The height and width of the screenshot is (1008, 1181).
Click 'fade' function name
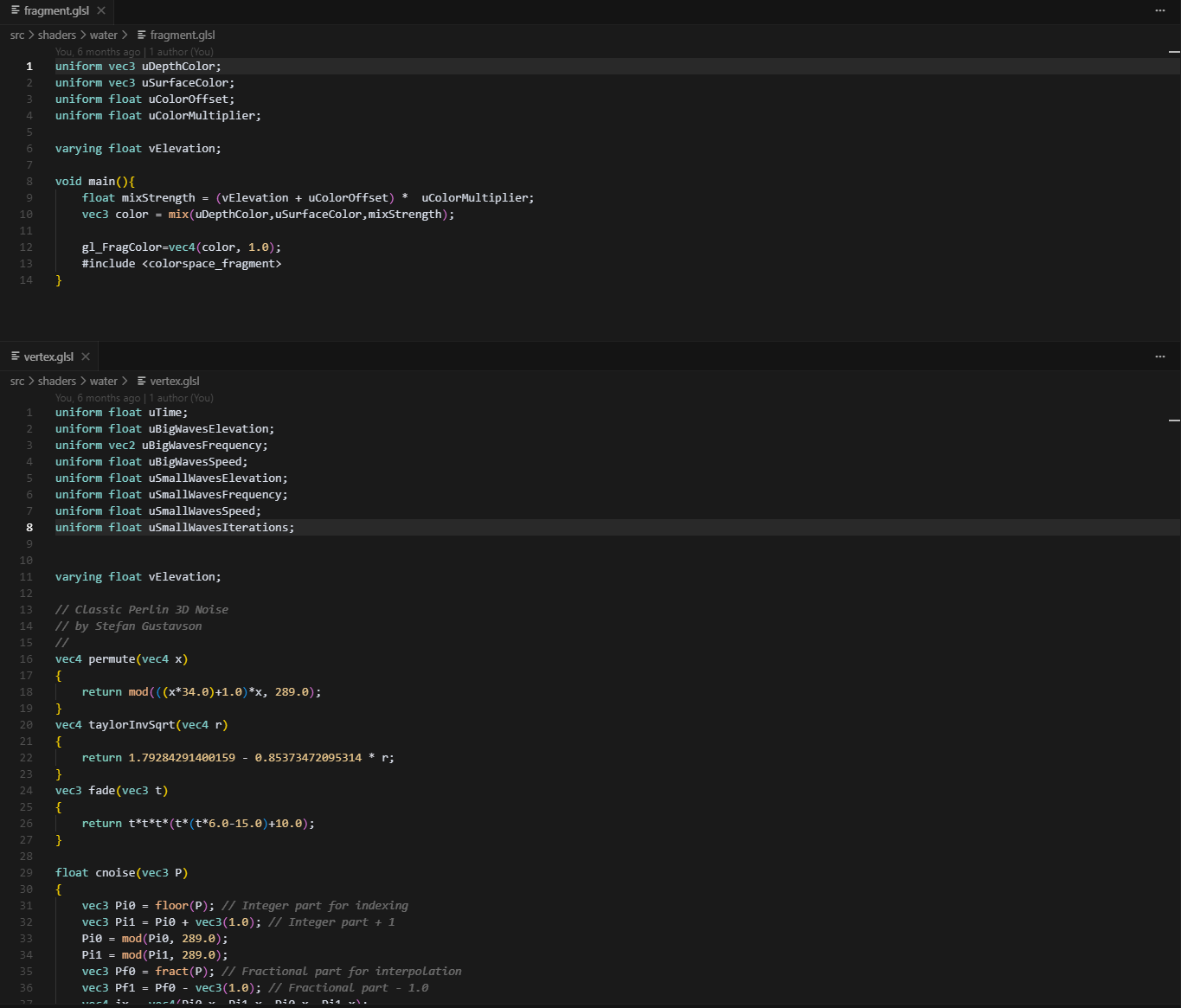point(101,791)
